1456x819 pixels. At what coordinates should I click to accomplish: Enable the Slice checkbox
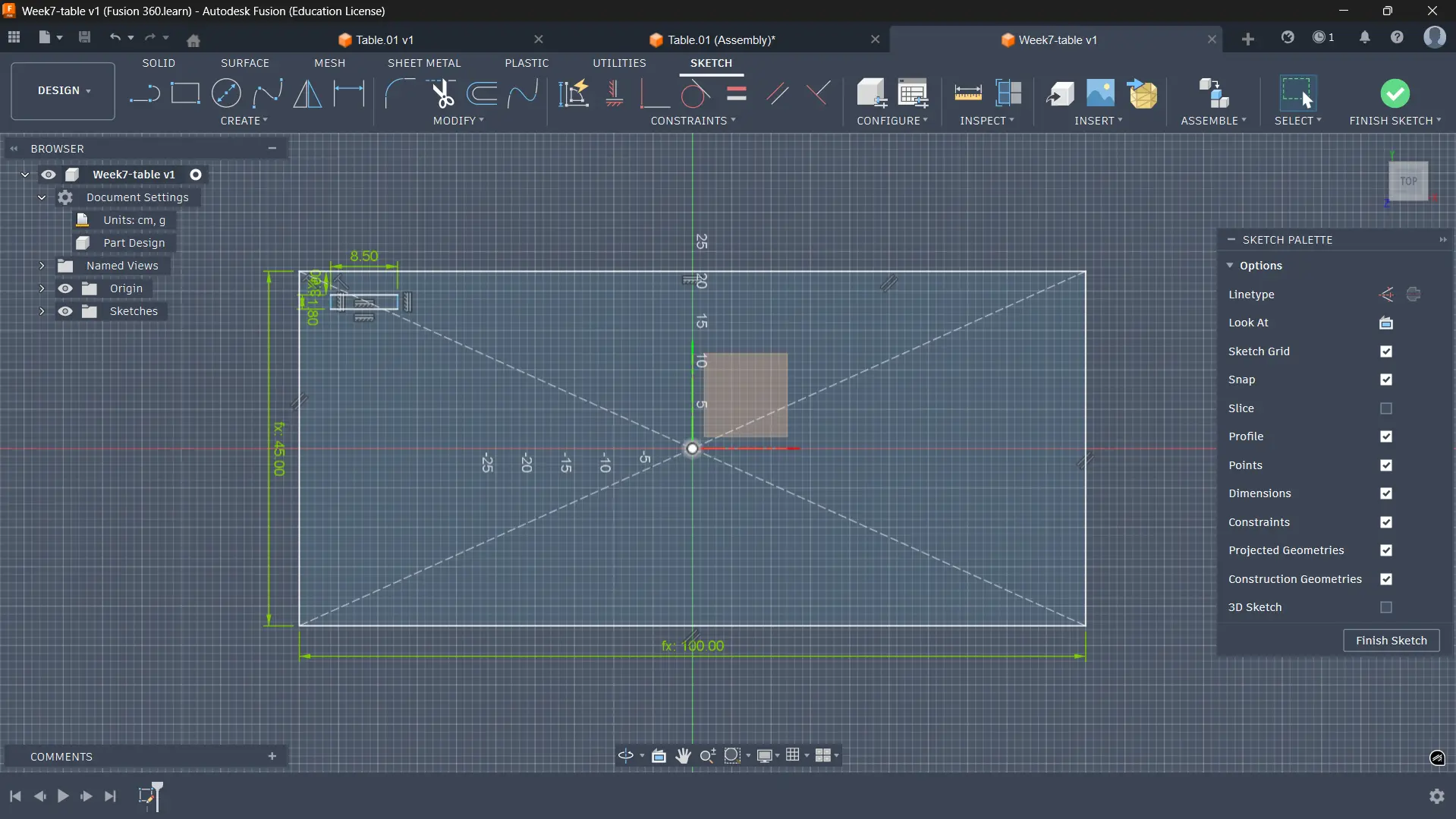coord(1386,408)
